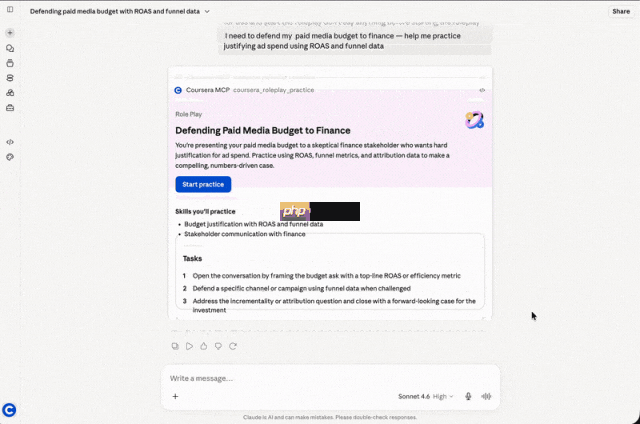This screenshot has width=640, height=424.
Task: Open the stacked-discs sidebar icon
Action: tap(10, 78)
